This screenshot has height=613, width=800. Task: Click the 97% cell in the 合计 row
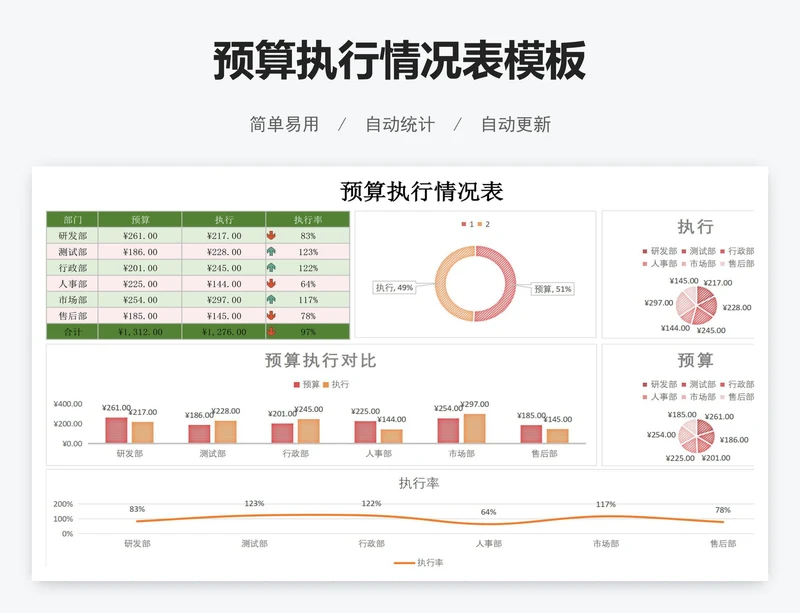pyautogui.click(x=308, y=332)
